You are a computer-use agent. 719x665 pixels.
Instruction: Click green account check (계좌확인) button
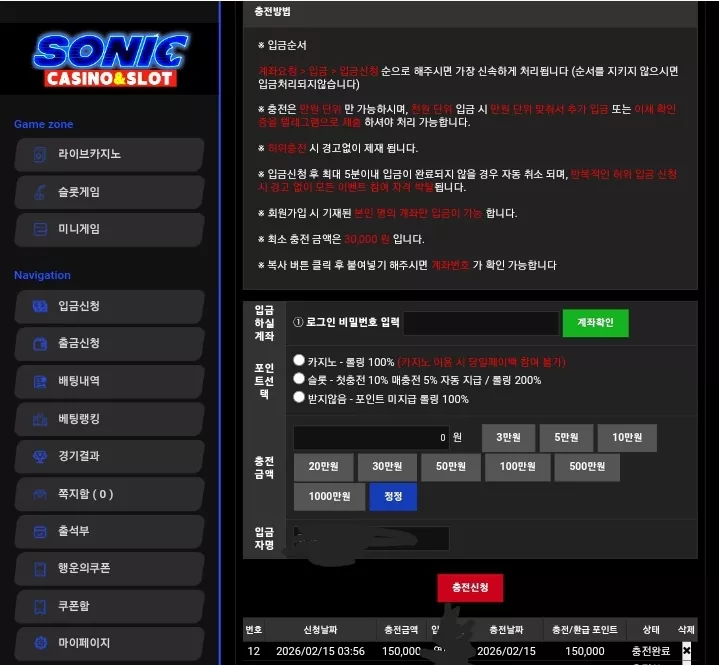[x=595, y=323]
